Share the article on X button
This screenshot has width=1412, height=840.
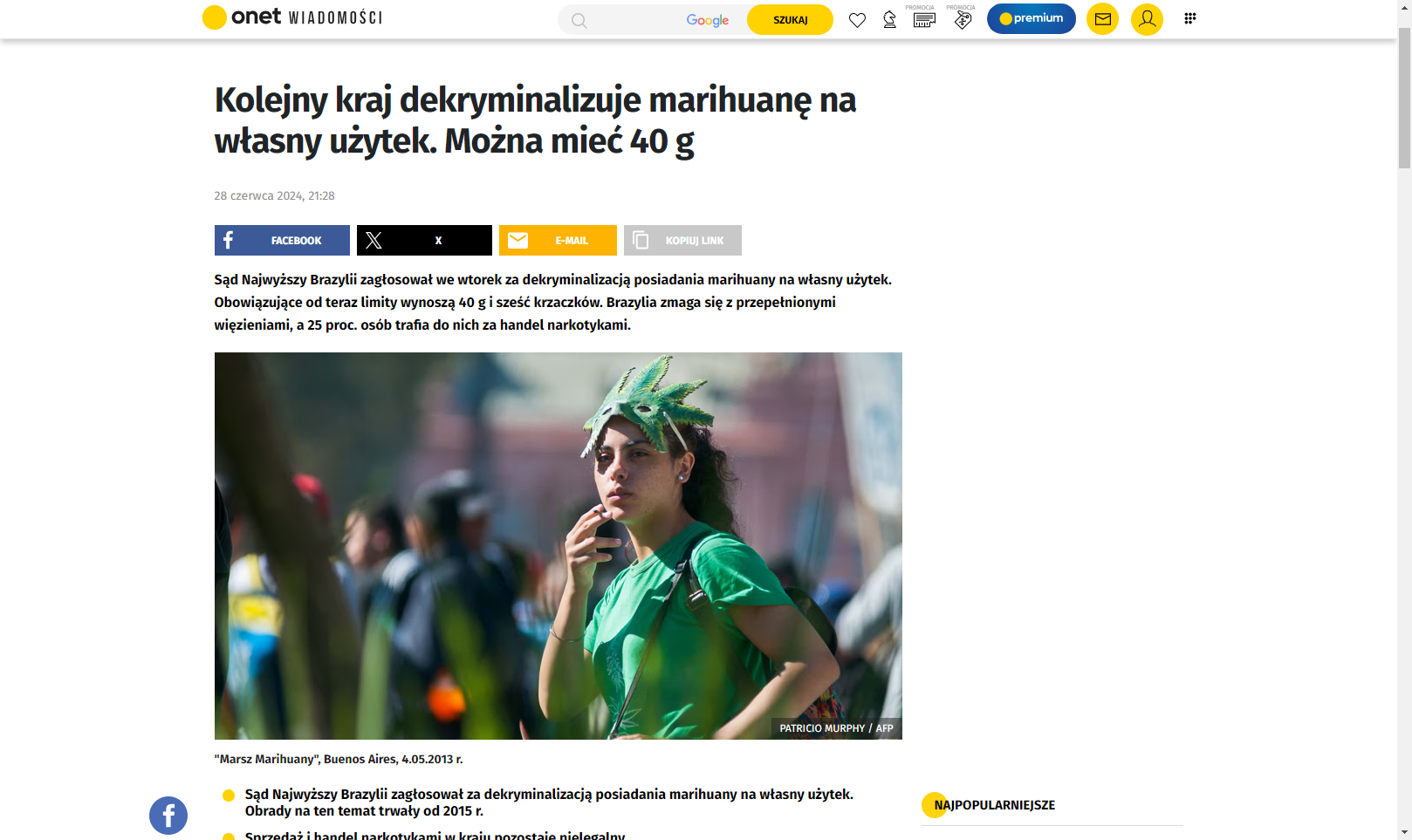click(x=424, y=241)
